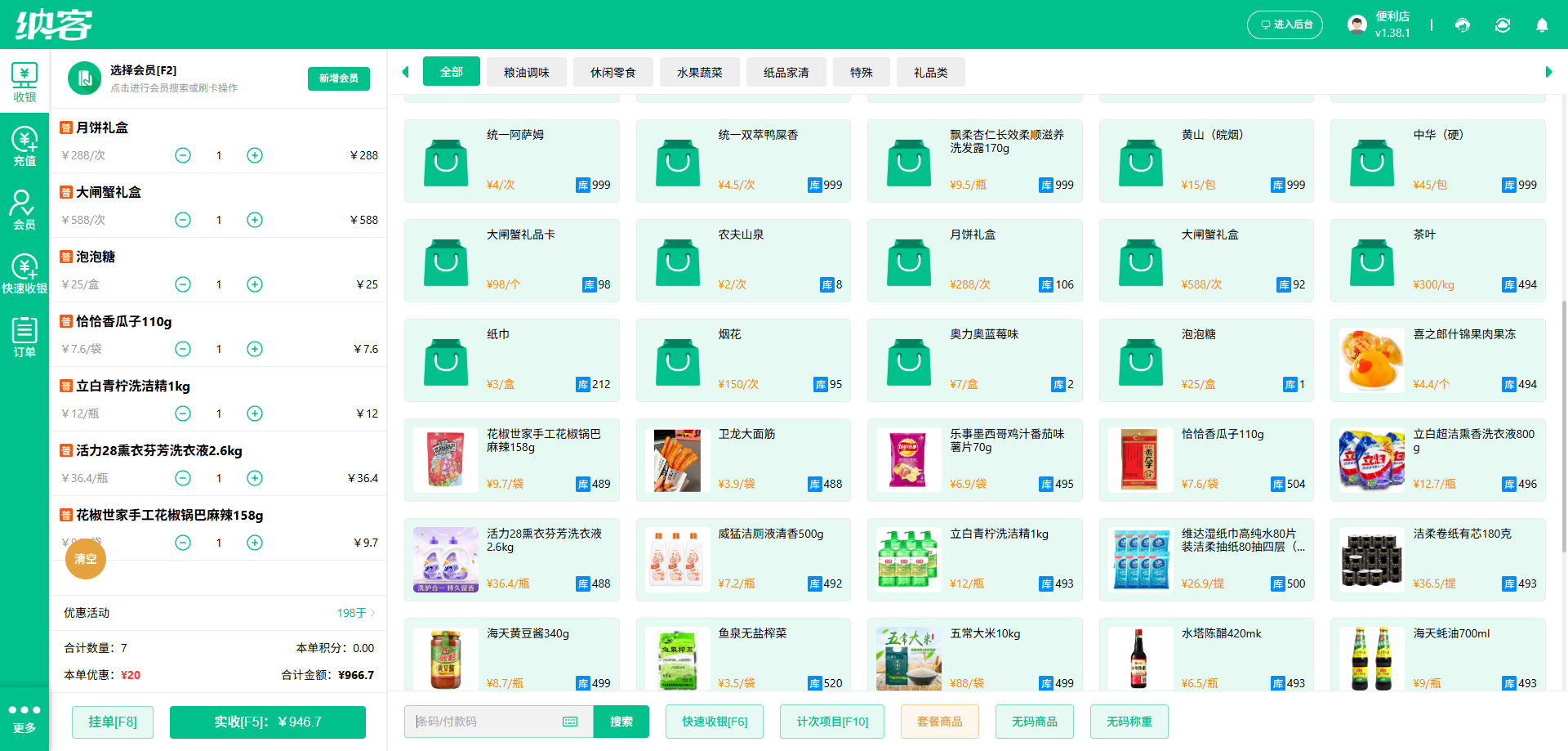Click the 计次项目[F10] button
Viewport: 1568px width, 751px height.
pyautogui.click(x=832, y=722)
